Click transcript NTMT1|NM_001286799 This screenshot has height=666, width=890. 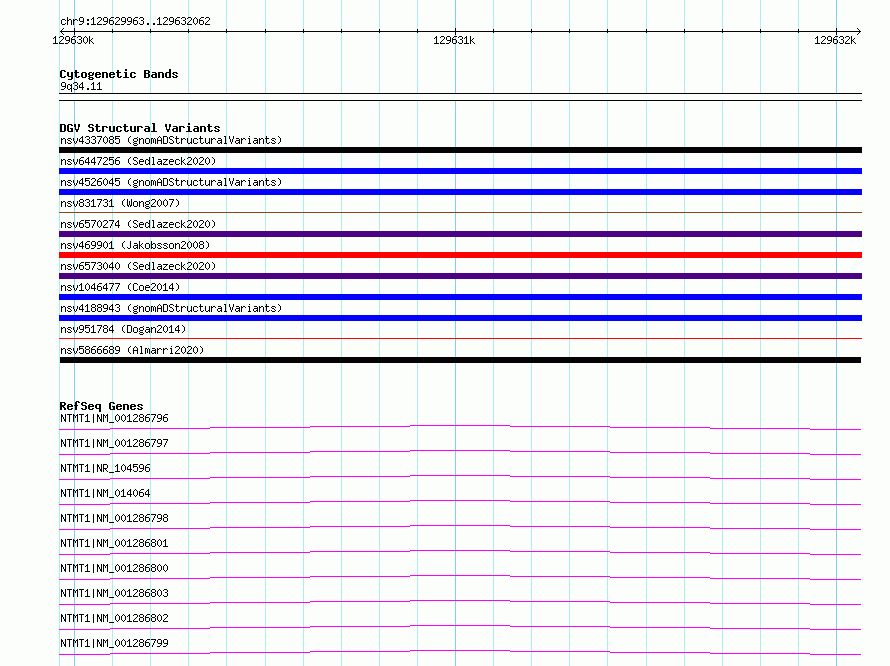click(x=114, y=643)
